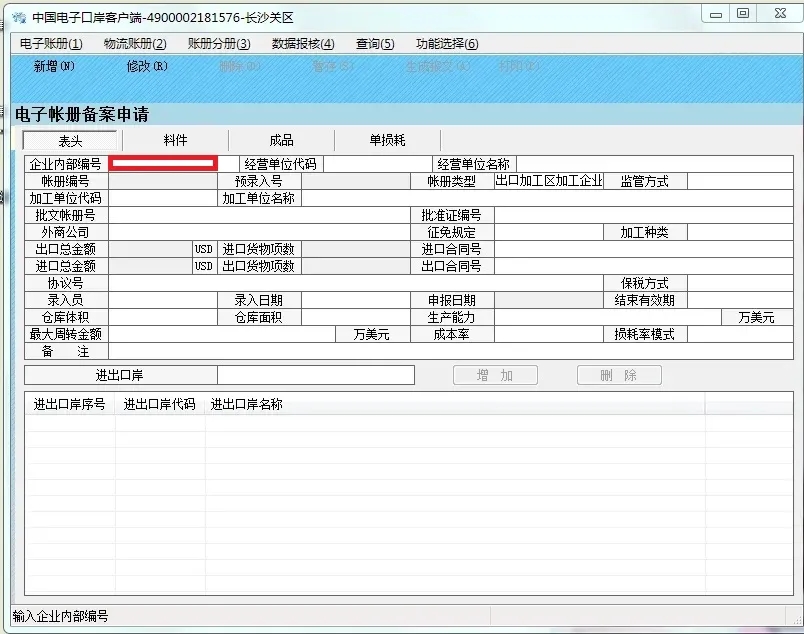Open the 物流账册 menu
Image resolution: width=804 pixels, height=634 pixels.
[134, 44]
